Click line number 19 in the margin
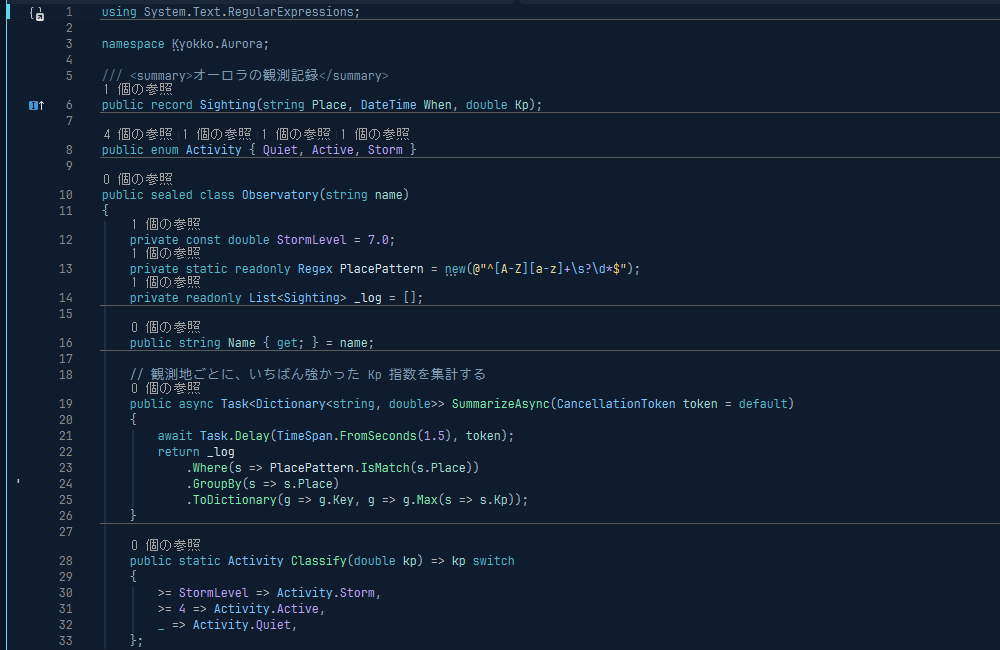This screenshot has height=650, width=1000. pos(66,404)
